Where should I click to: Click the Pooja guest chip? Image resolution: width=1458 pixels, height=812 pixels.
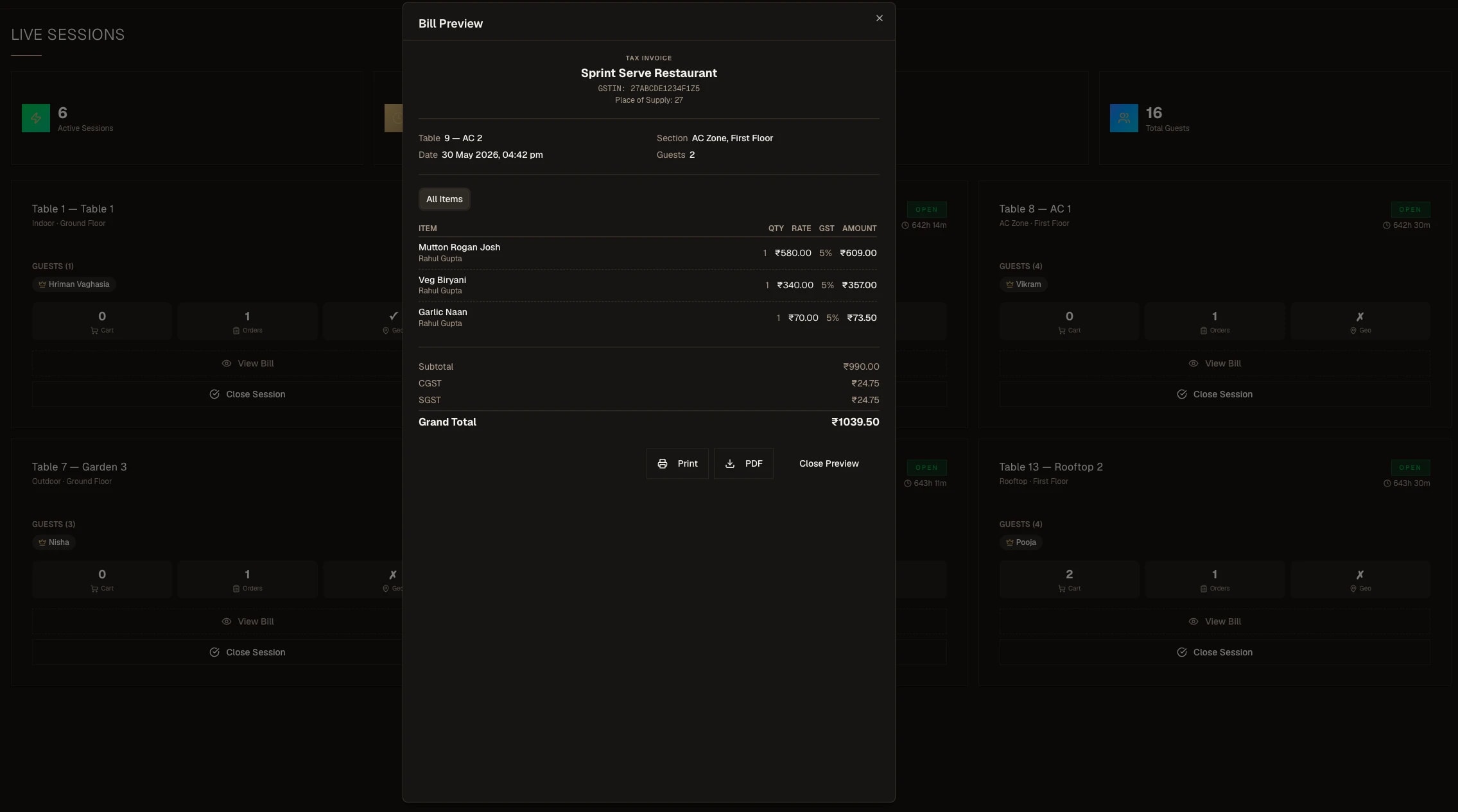1021,542
